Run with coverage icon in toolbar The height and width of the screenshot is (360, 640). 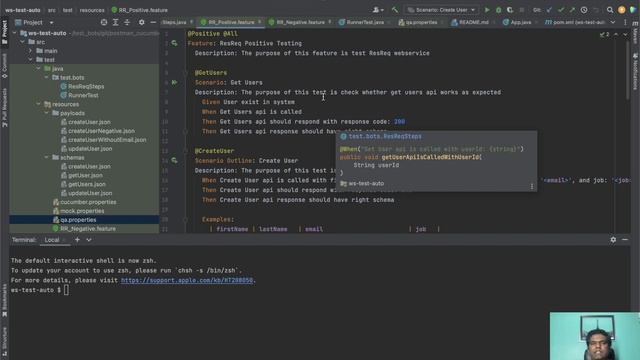tap(510, 10)
